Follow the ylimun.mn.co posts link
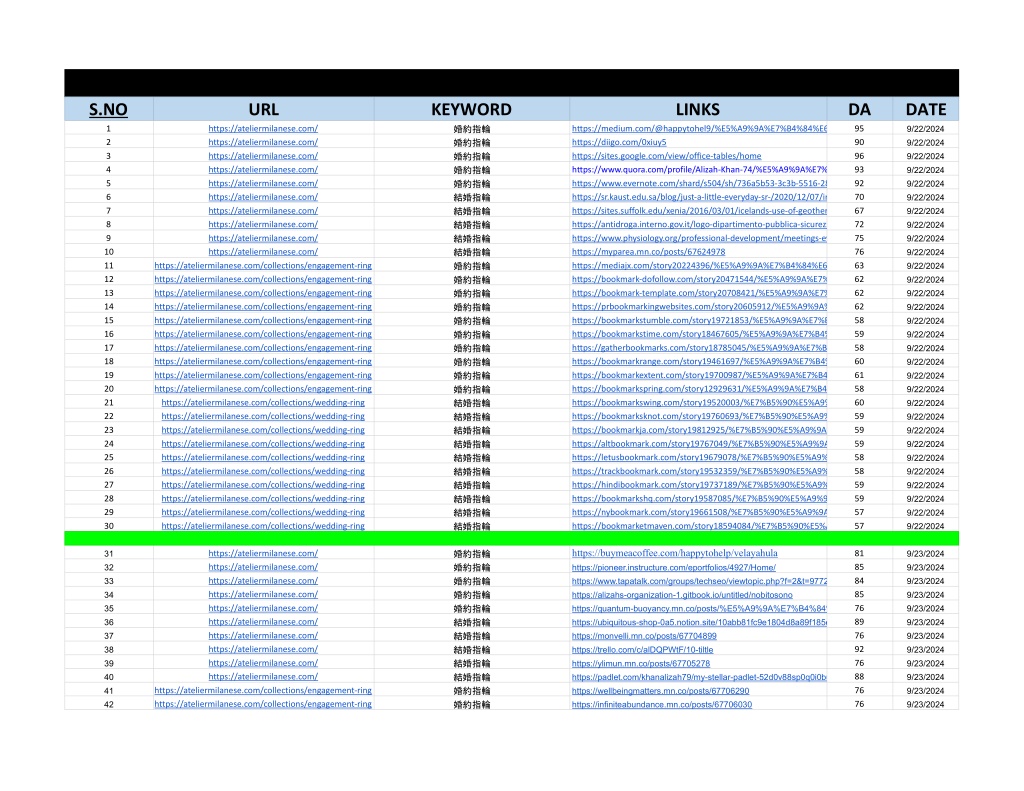Viewport: 1024px width, 791px height. point(641,664)
